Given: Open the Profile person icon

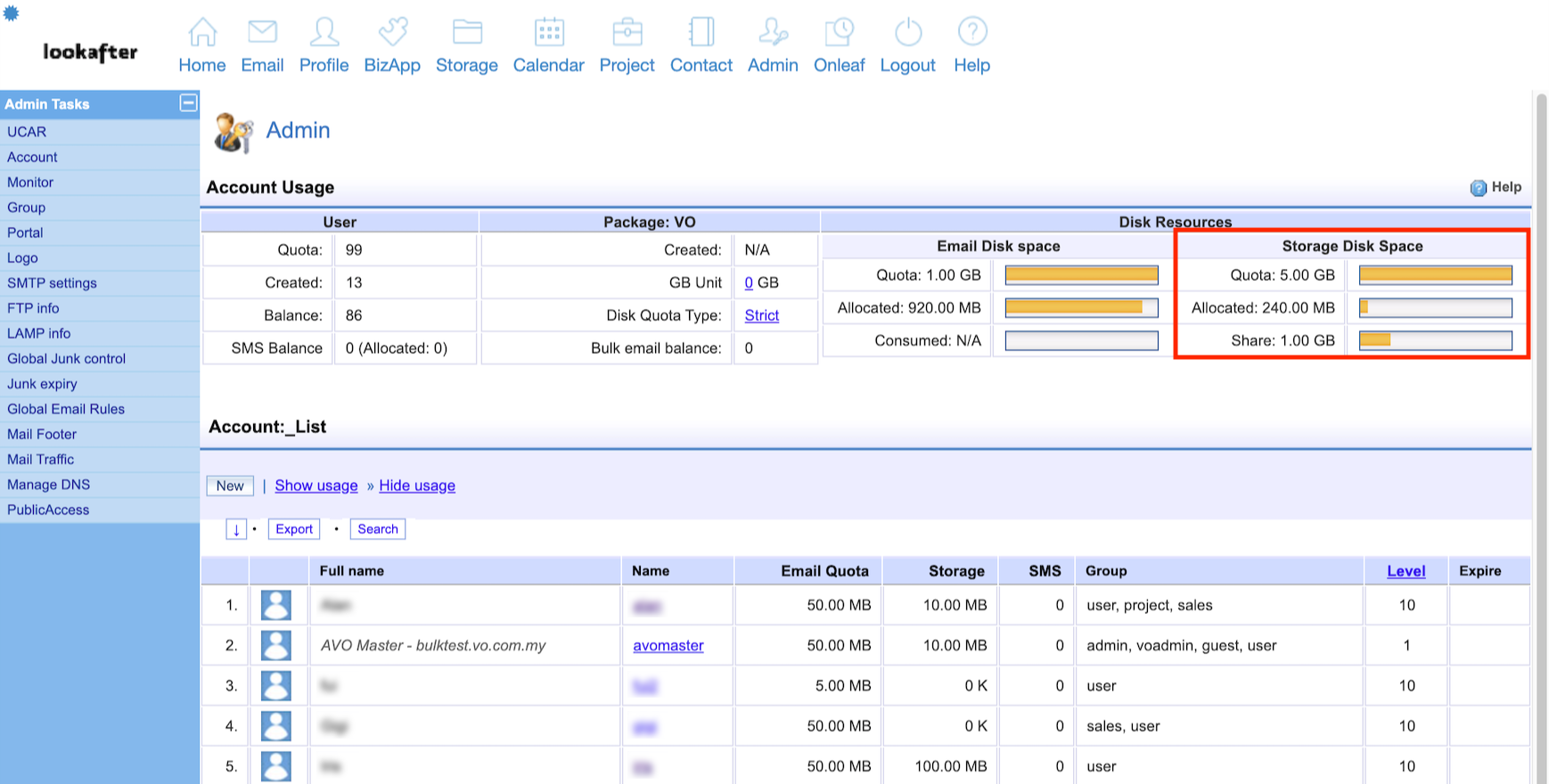Looking at the screenshot, I should click(x=324, y=33).
